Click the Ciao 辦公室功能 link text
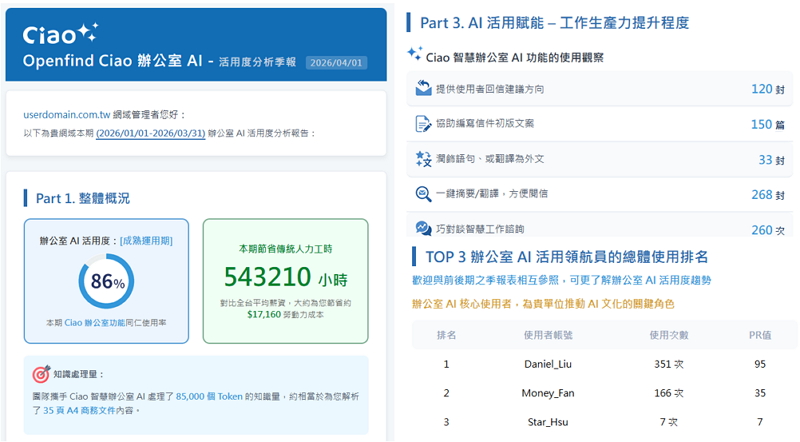 pos(94,323)
